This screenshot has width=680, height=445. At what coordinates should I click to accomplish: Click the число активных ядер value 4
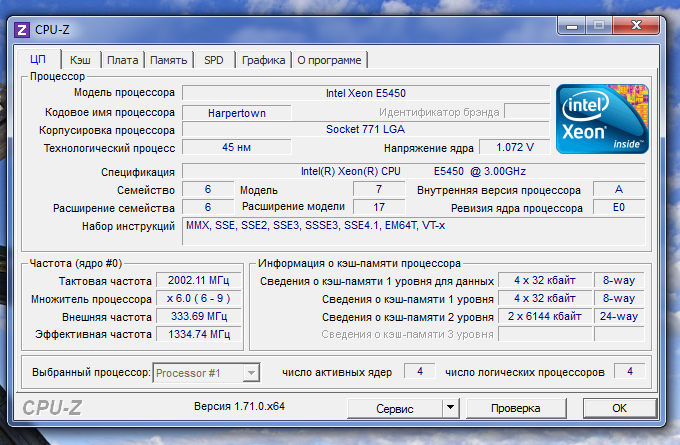pos(420,371)
